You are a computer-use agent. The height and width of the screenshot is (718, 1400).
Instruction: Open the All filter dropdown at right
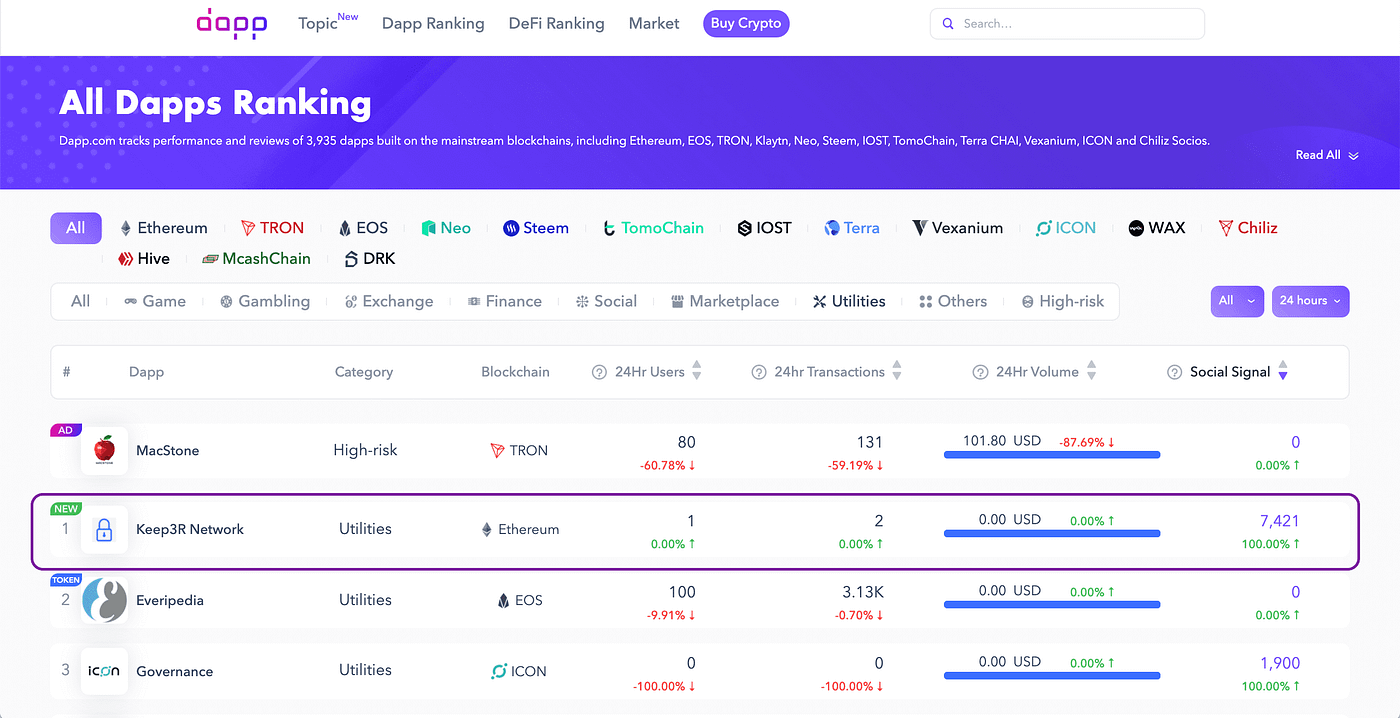[1238, 301]
